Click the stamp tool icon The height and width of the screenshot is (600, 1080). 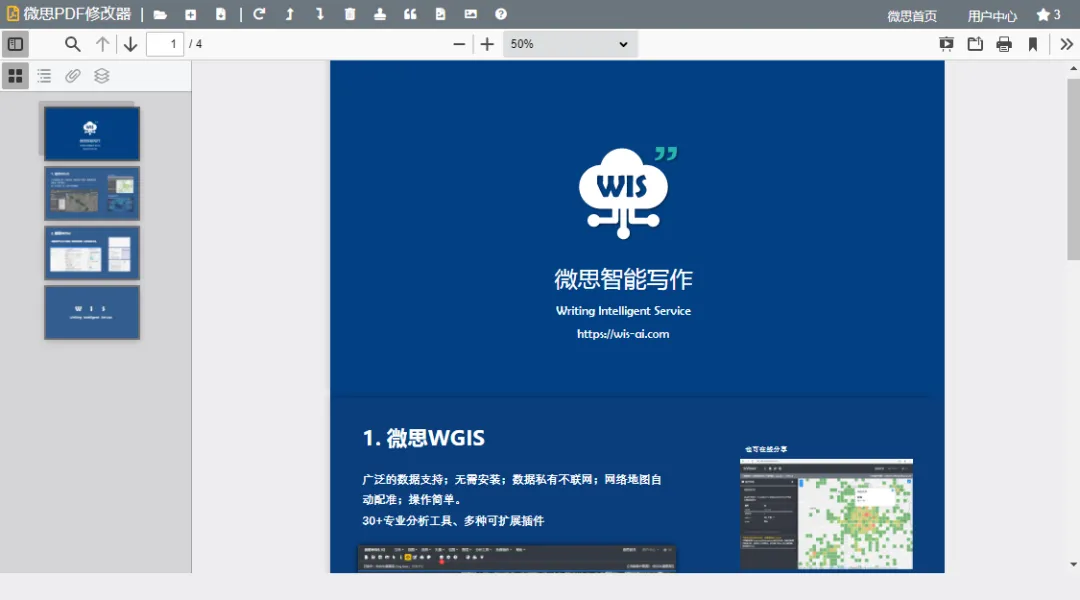pos(380,14)
